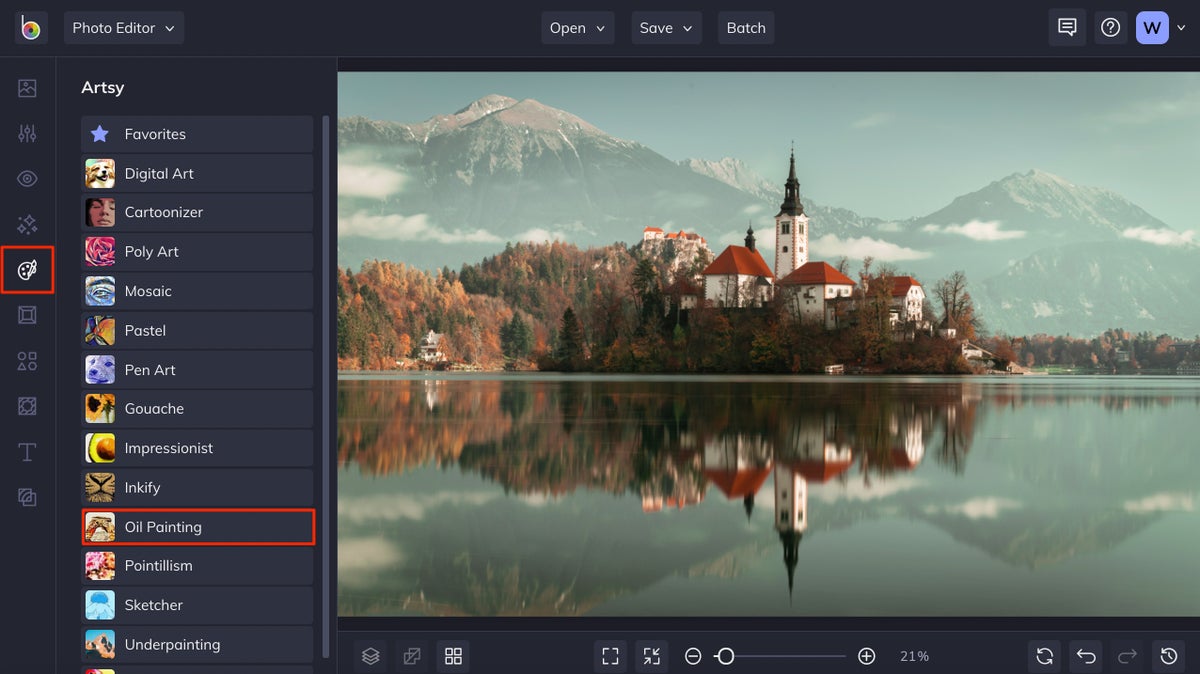Open the Edit sliders sidebar icon
The image size is (1200, 674).
(x=27, y=133)
